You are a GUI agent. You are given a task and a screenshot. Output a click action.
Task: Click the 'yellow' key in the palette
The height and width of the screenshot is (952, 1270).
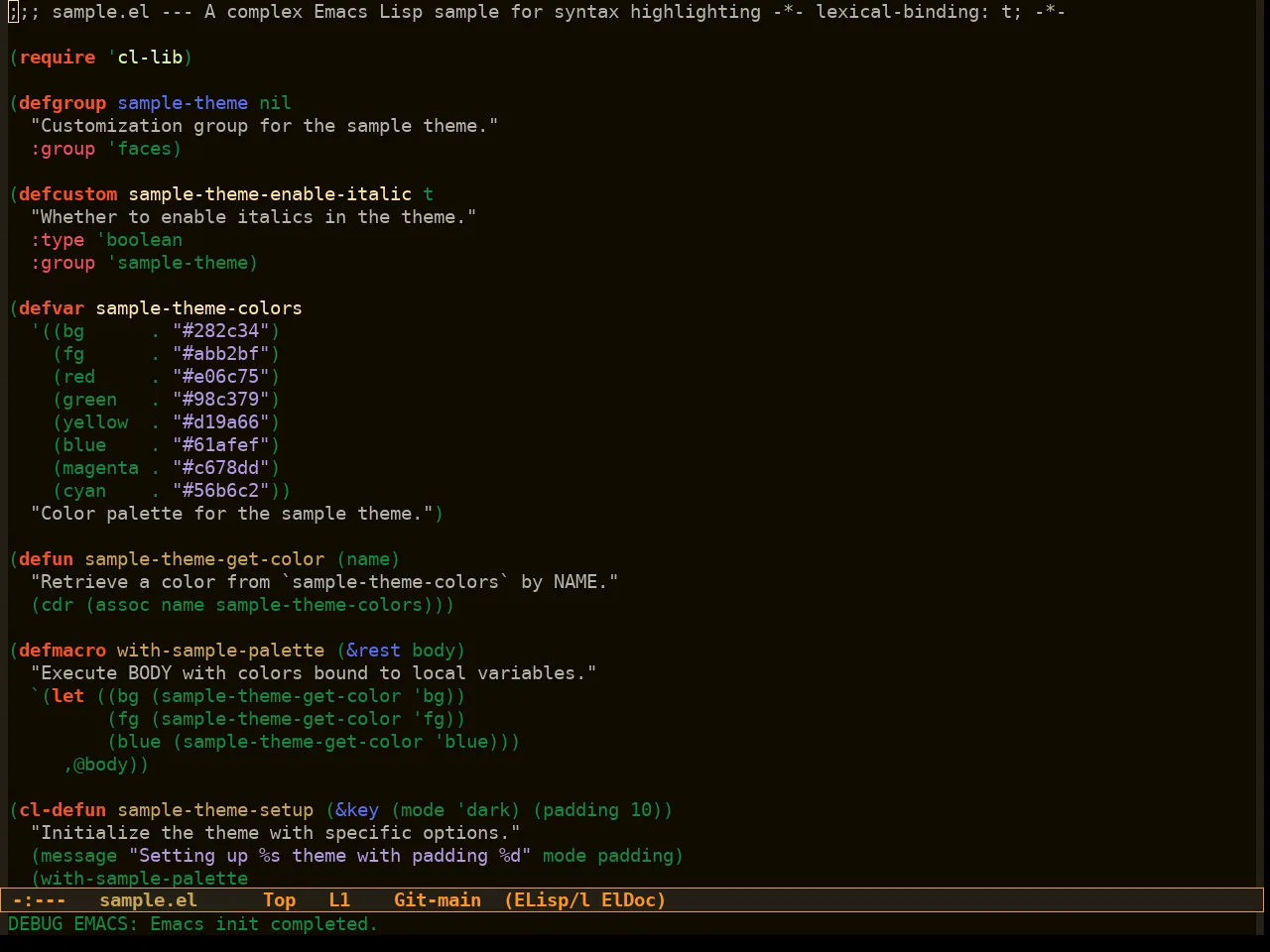[95, 422]
